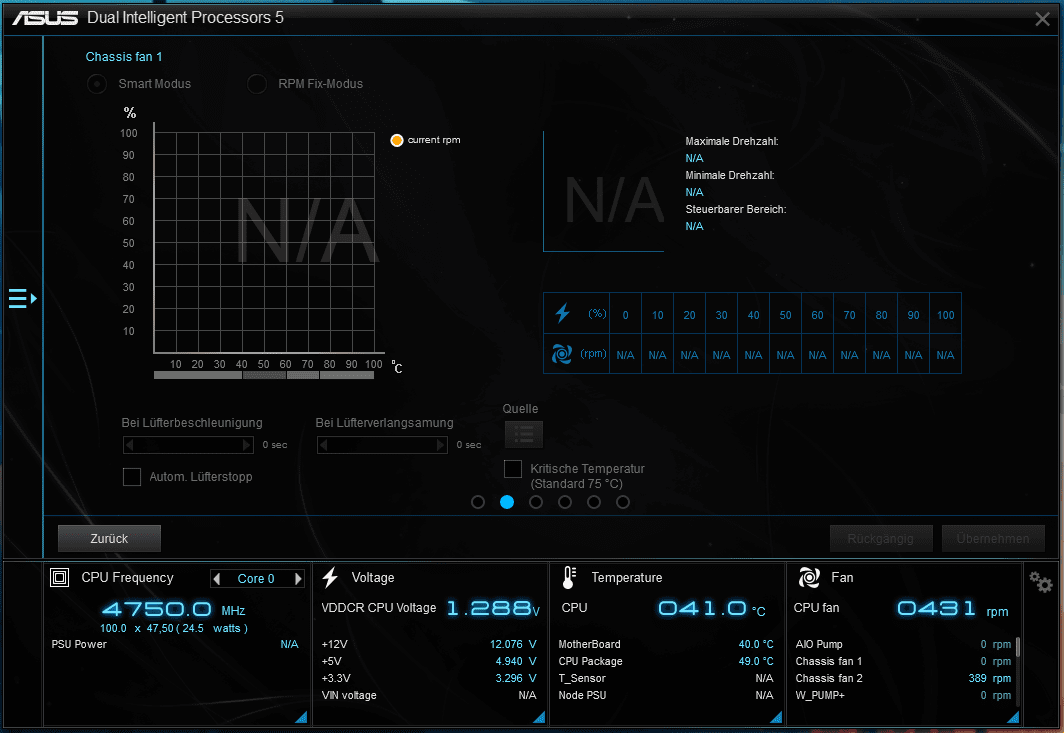Click the 4750.0 MHz frequency readout
This screenshot has width=1064, height=733.
[x=173, y=609]
